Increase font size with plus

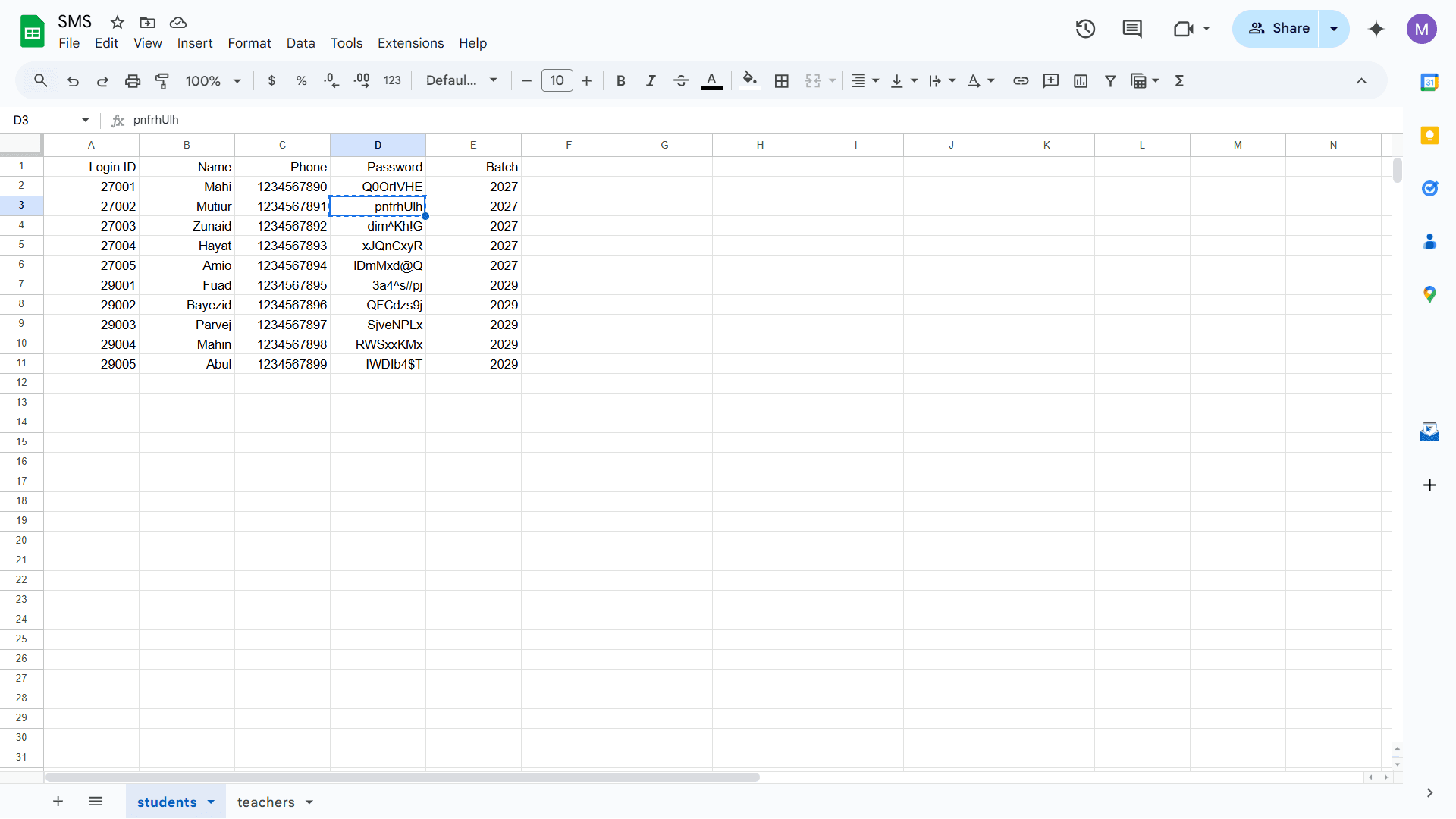tap(586, 80)
